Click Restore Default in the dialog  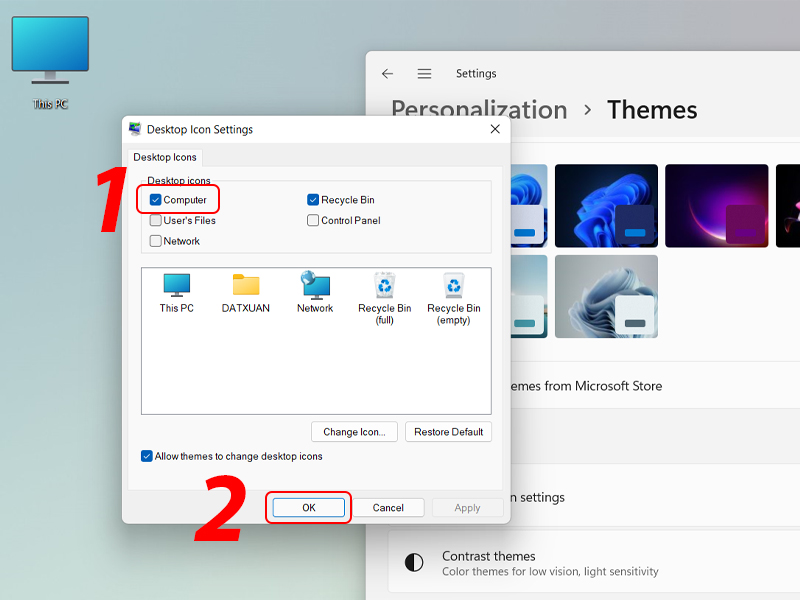(448, 431)
